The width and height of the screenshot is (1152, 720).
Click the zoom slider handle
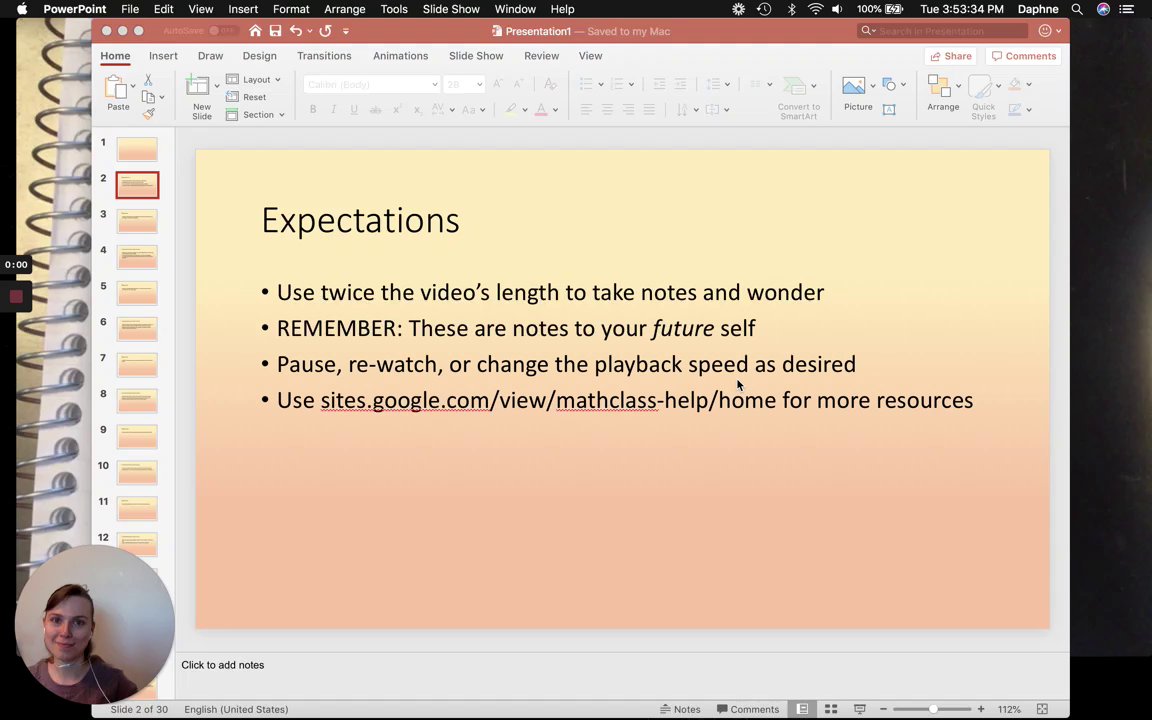tap(933, 709)
